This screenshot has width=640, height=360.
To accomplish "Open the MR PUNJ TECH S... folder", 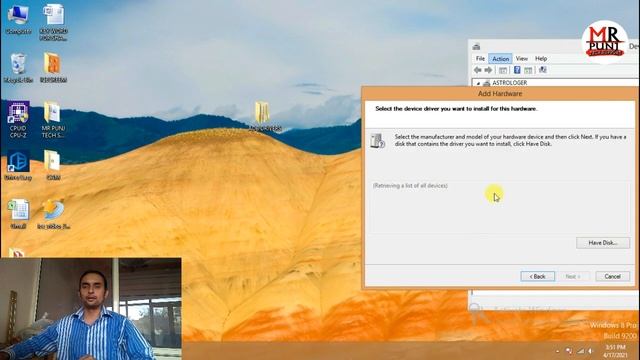I will pos(53,119).
